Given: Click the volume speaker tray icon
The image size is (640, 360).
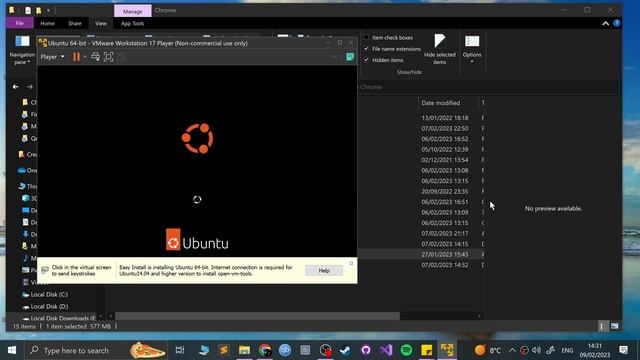Looking at the screenshot, I should pyautogui.click(x=537, y=350).
